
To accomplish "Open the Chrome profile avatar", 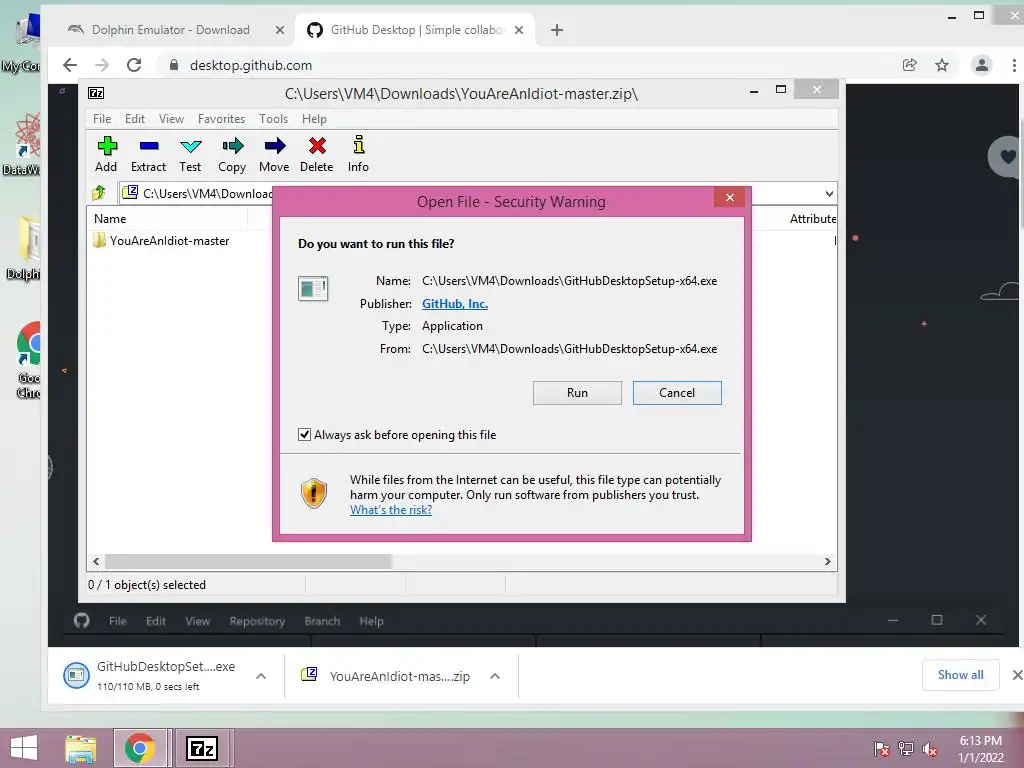I will coord(981,65).
